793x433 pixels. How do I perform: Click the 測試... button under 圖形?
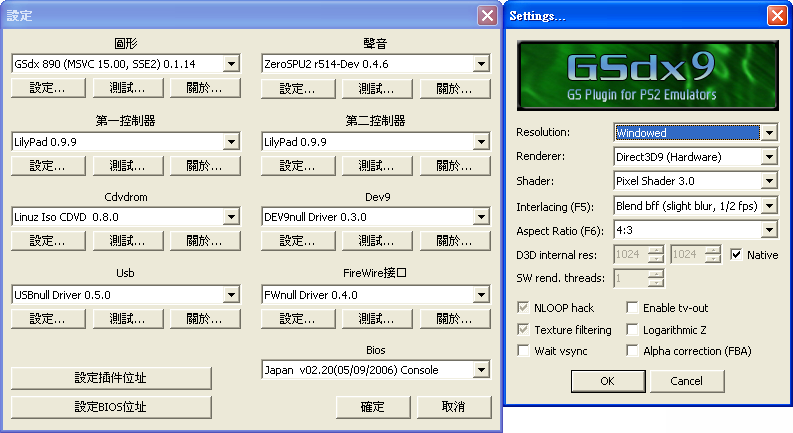(128, 88)
